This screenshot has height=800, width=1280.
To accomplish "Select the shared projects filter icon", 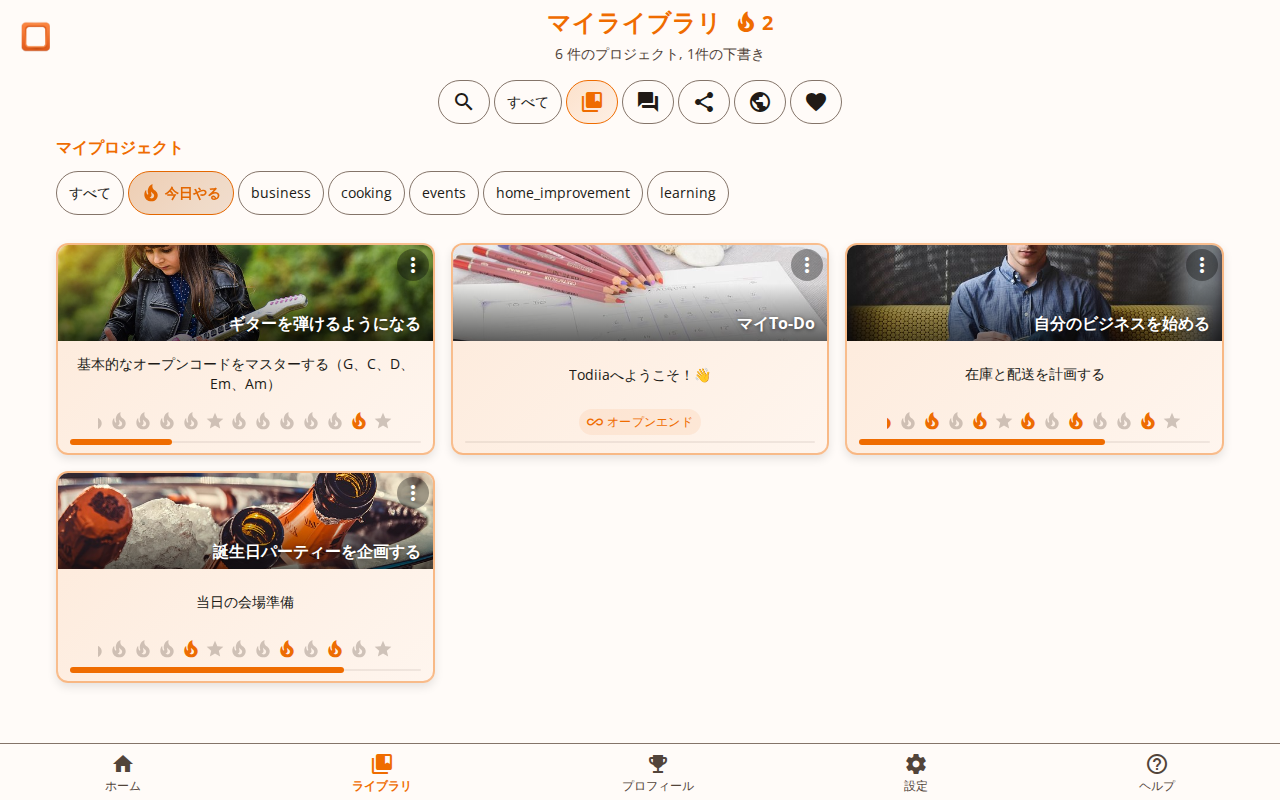I will 704,102.
